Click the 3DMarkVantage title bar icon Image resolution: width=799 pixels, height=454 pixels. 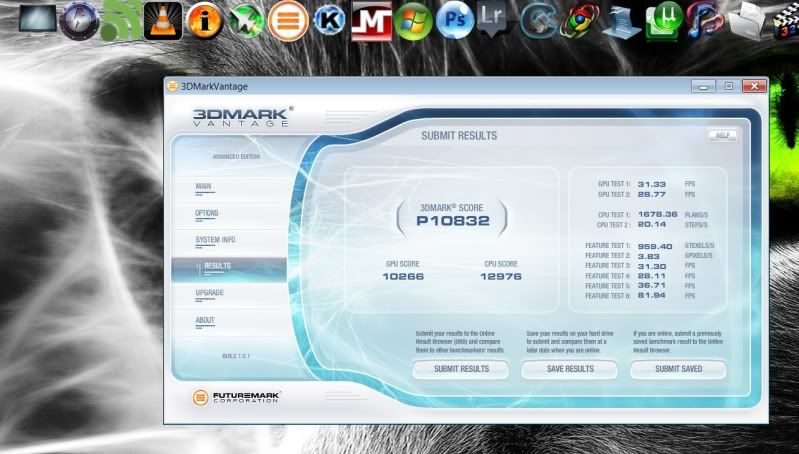(172, 86)
